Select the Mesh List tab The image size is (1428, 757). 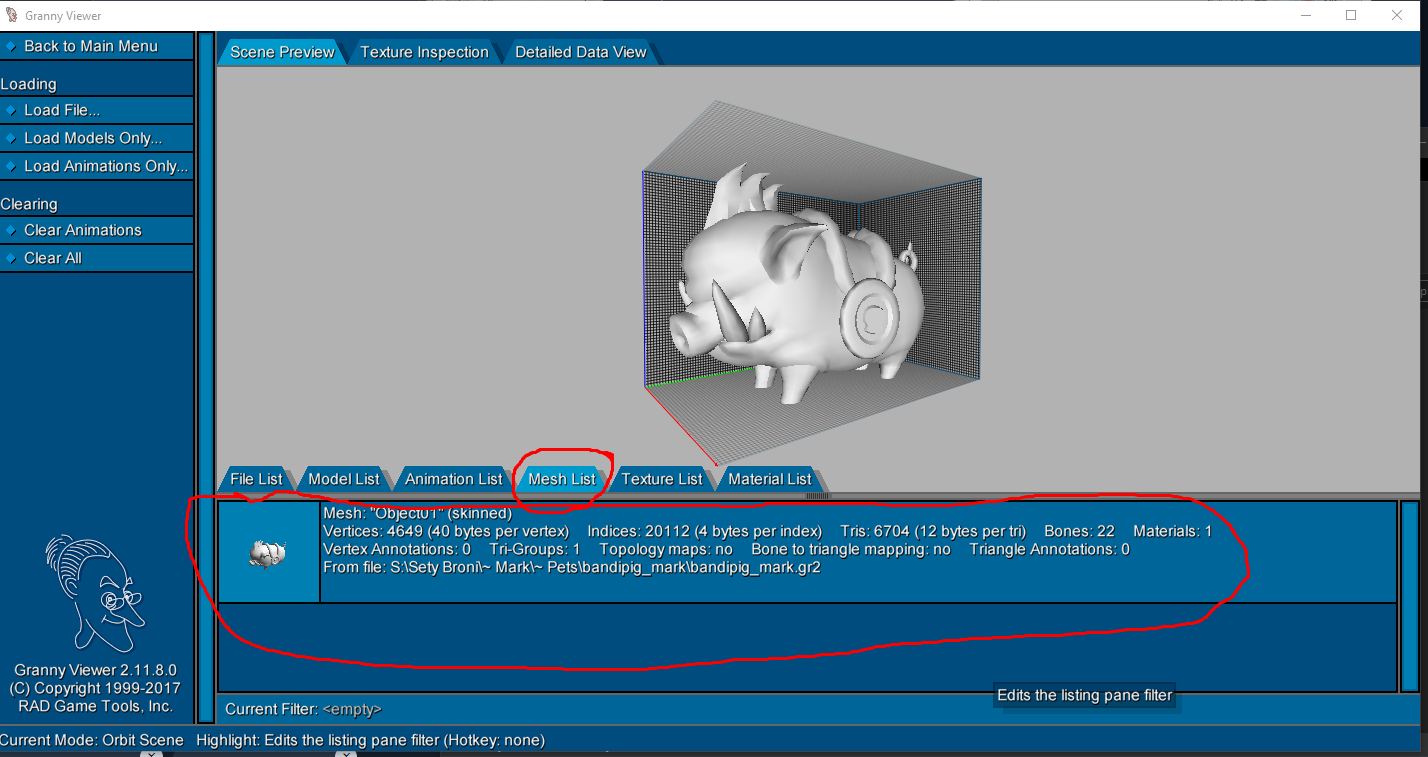coord(561,479)
